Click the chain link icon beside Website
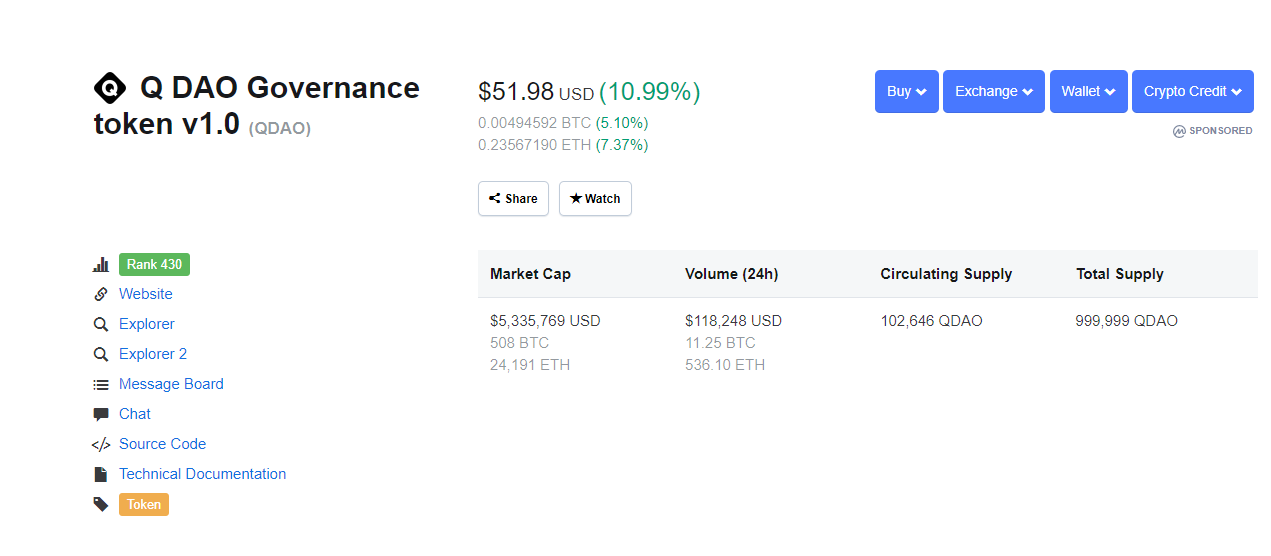This screenshot has width=1271, height=556. (101, 294)
